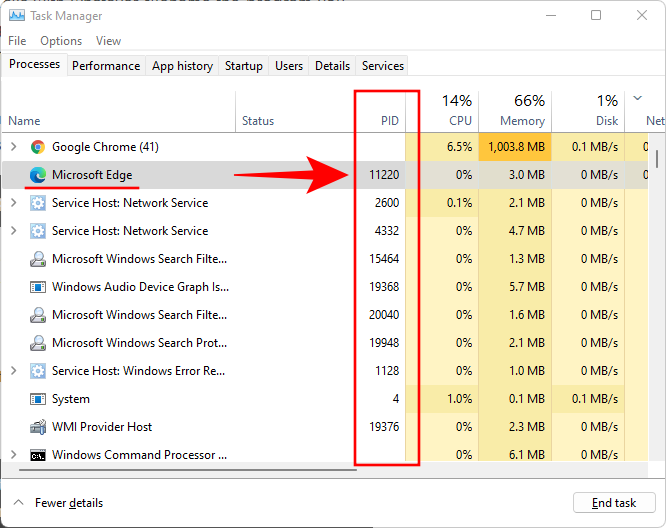This screenshot has width=666, height=528.
Task: Expand the Windows Command Processor group
Action: pos(13,455)
